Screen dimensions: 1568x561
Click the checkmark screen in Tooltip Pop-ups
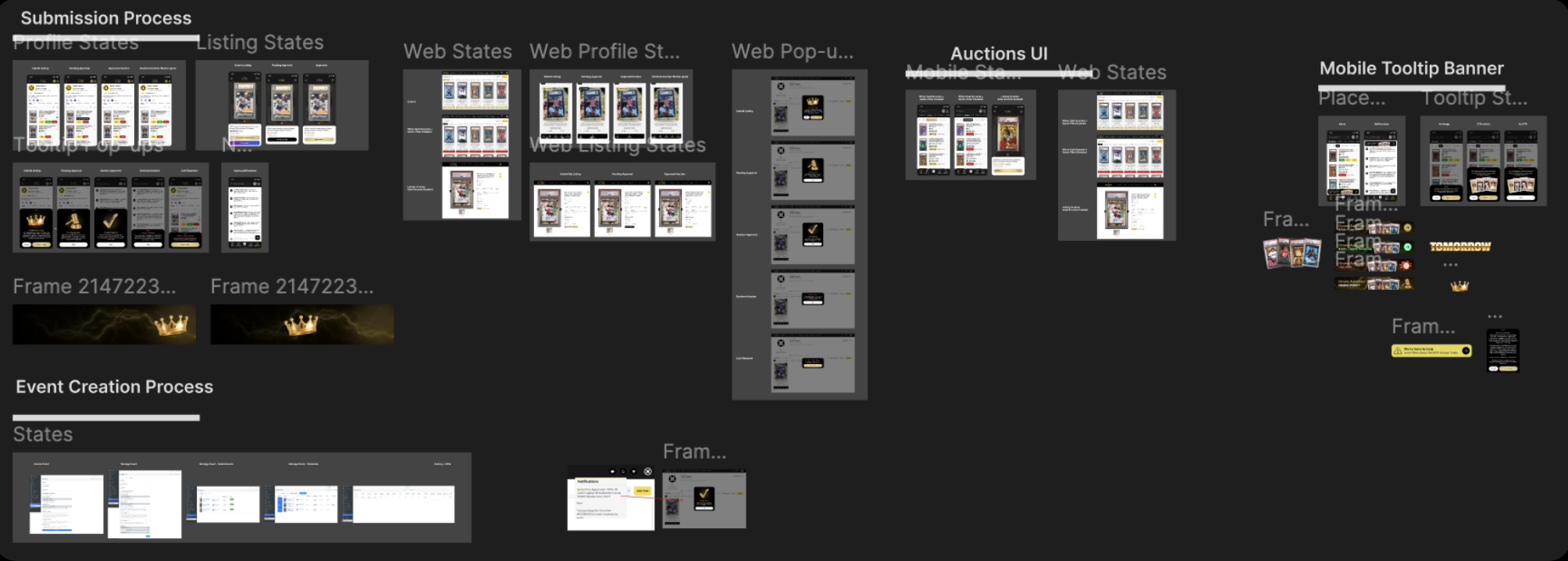pos(110,213)
